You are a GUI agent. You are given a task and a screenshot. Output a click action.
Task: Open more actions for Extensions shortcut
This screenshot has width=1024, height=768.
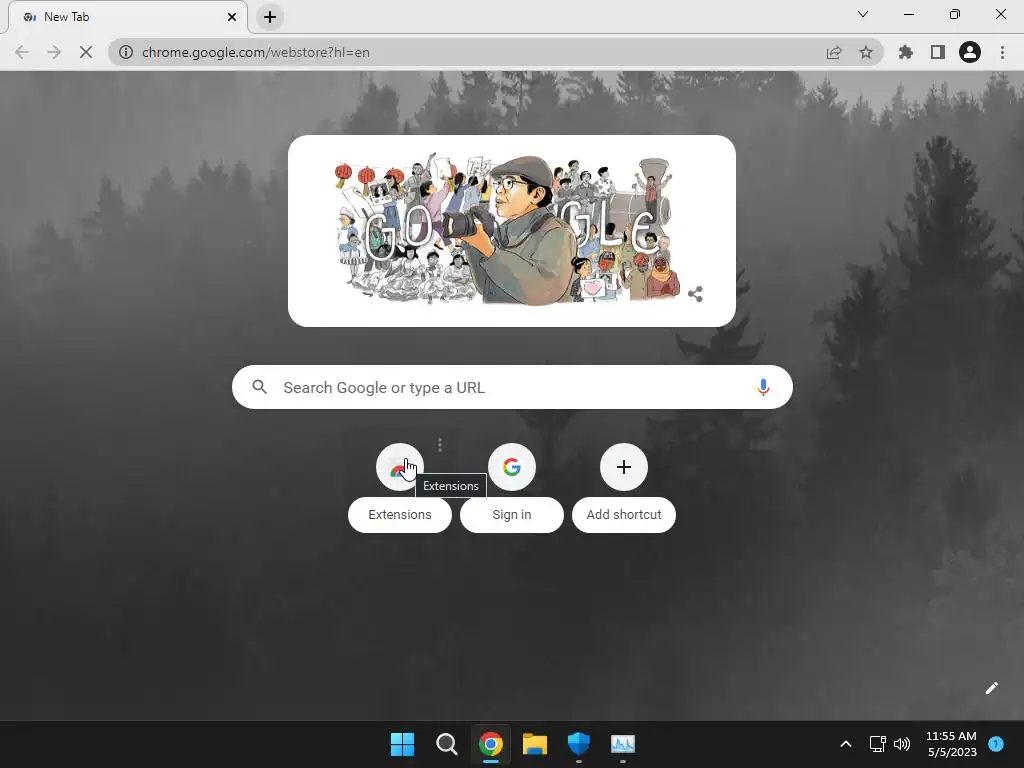440,445
